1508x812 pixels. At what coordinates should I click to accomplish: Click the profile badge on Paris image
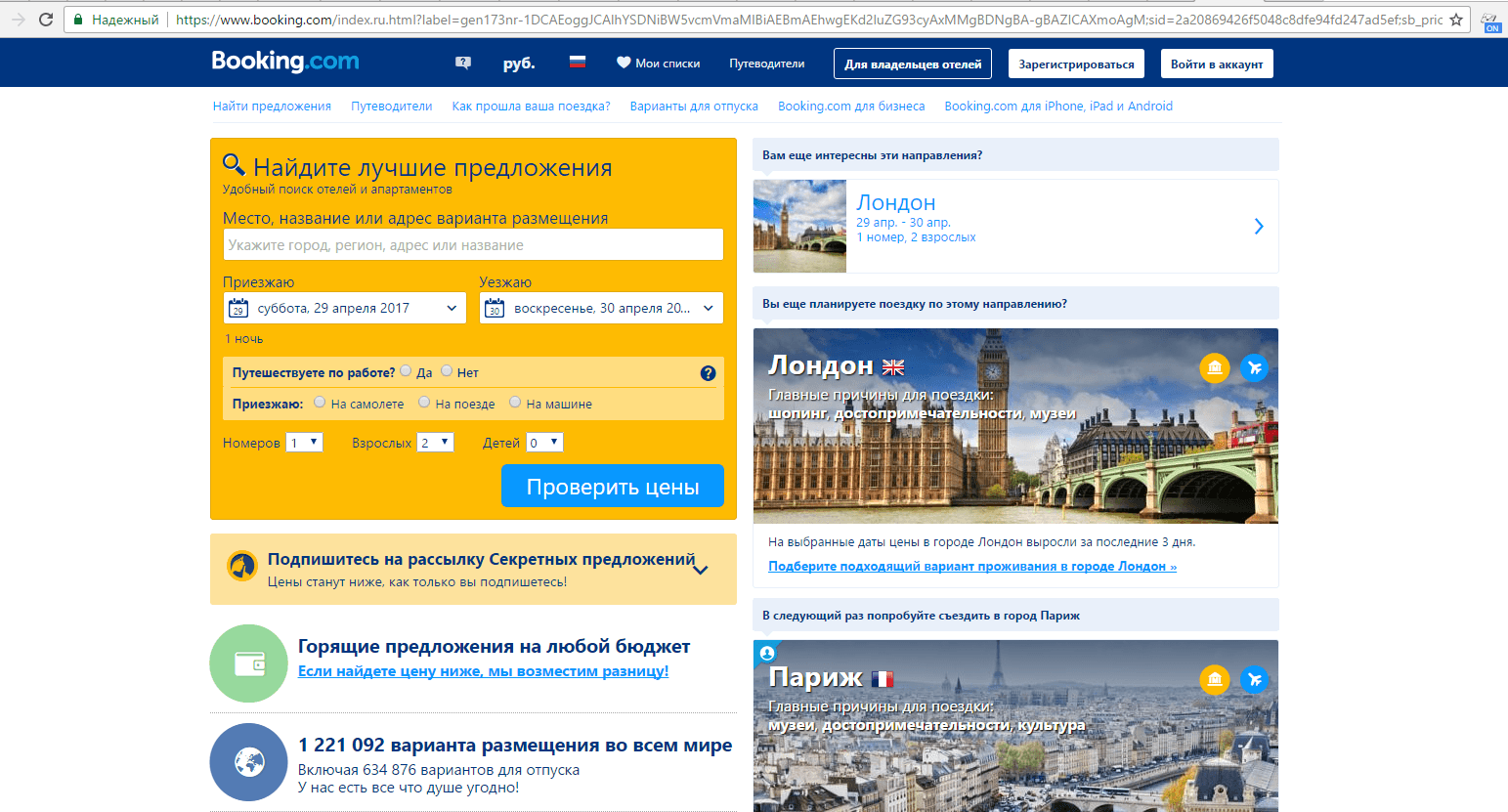coord(767,654)
